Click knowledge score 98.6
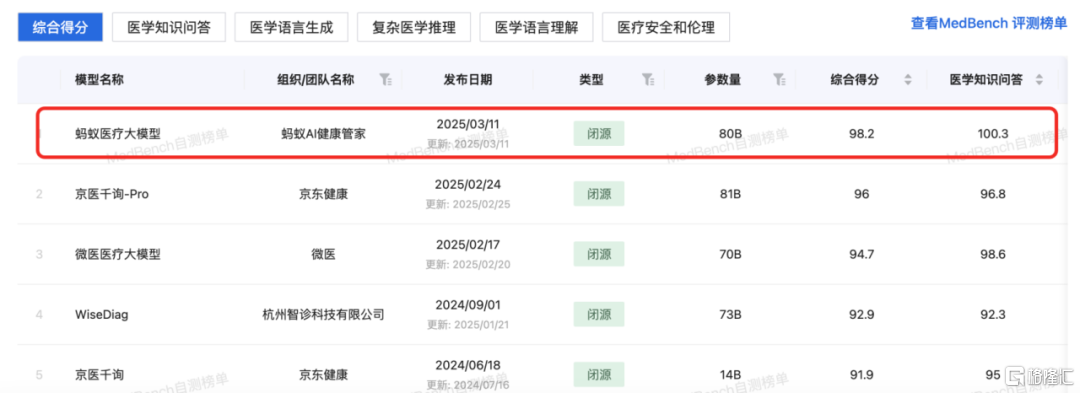This screenshot has height=393, width=1080. pos(993,254)
